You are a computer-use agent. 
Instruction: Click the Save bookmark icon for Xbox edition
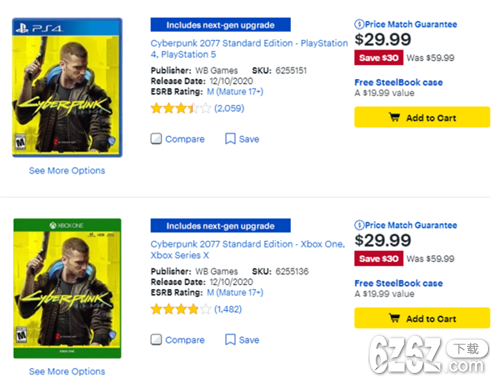[230, 340]
